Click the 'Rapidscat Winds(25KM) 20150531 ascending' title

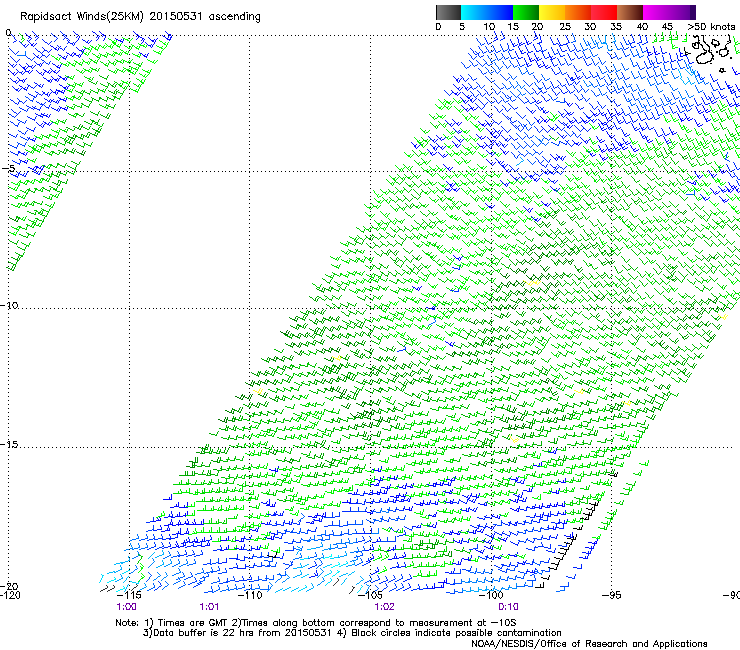[x=140, y=16]
